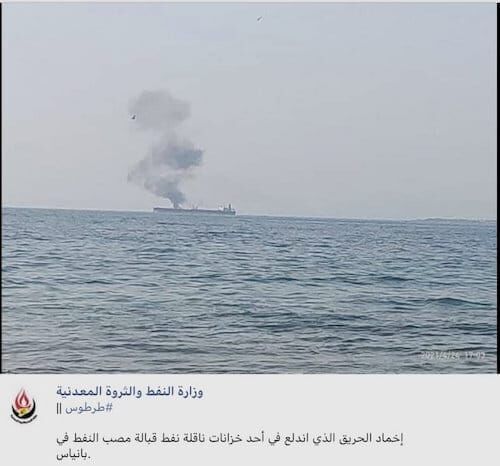This screenshot has height=466, width=500.
Task: Click the red flame inside the logo
Action: click(x=23, y=399)
